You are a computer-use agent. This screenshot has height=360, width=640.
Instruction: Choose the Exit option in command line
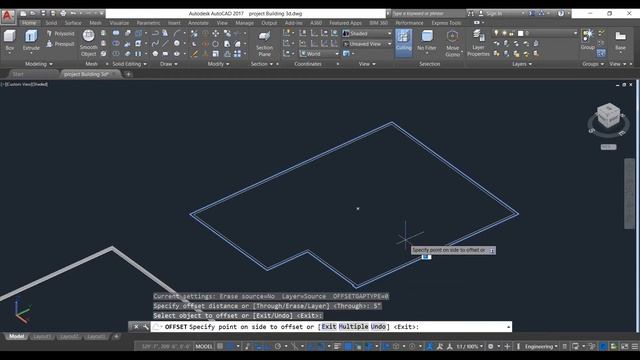[329, 327]
